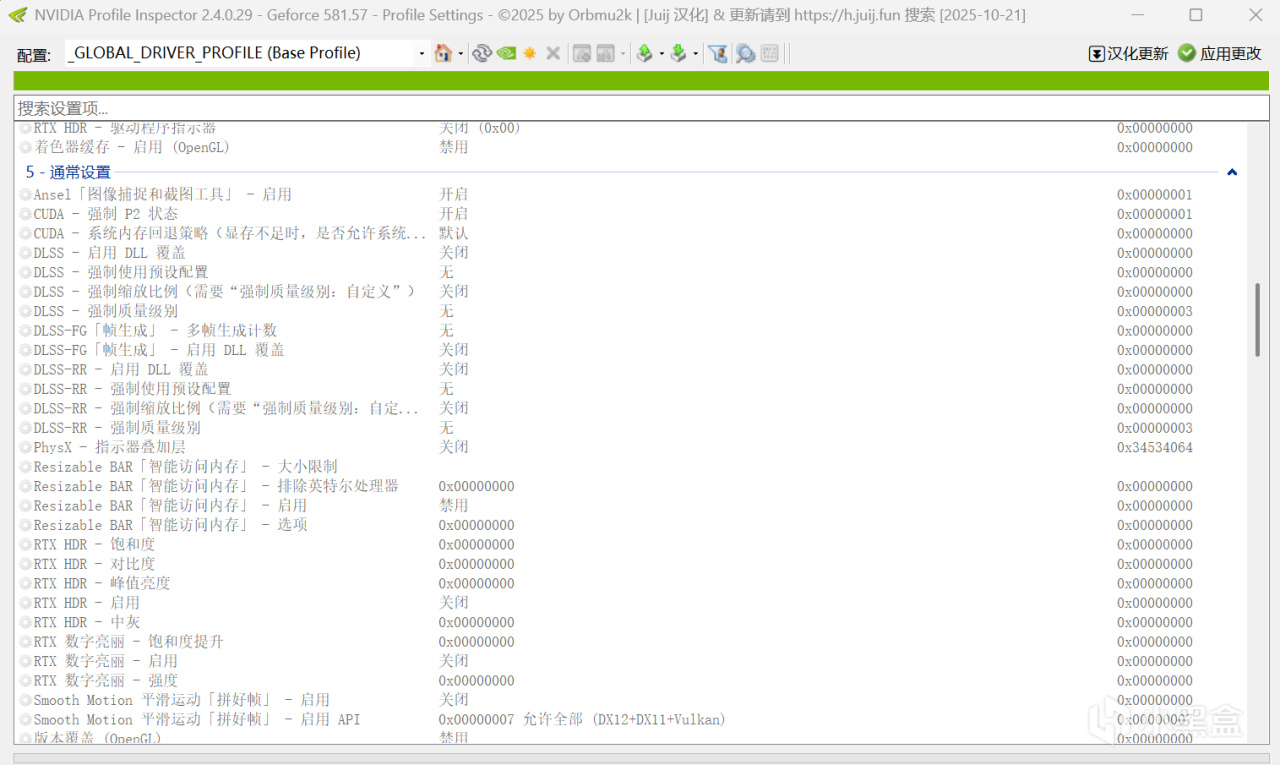Open the _GLOBAL_DRIVER_PROFILE profile combo box
This screenshot has height=765, width=1280.
click(x=246, y=53)
